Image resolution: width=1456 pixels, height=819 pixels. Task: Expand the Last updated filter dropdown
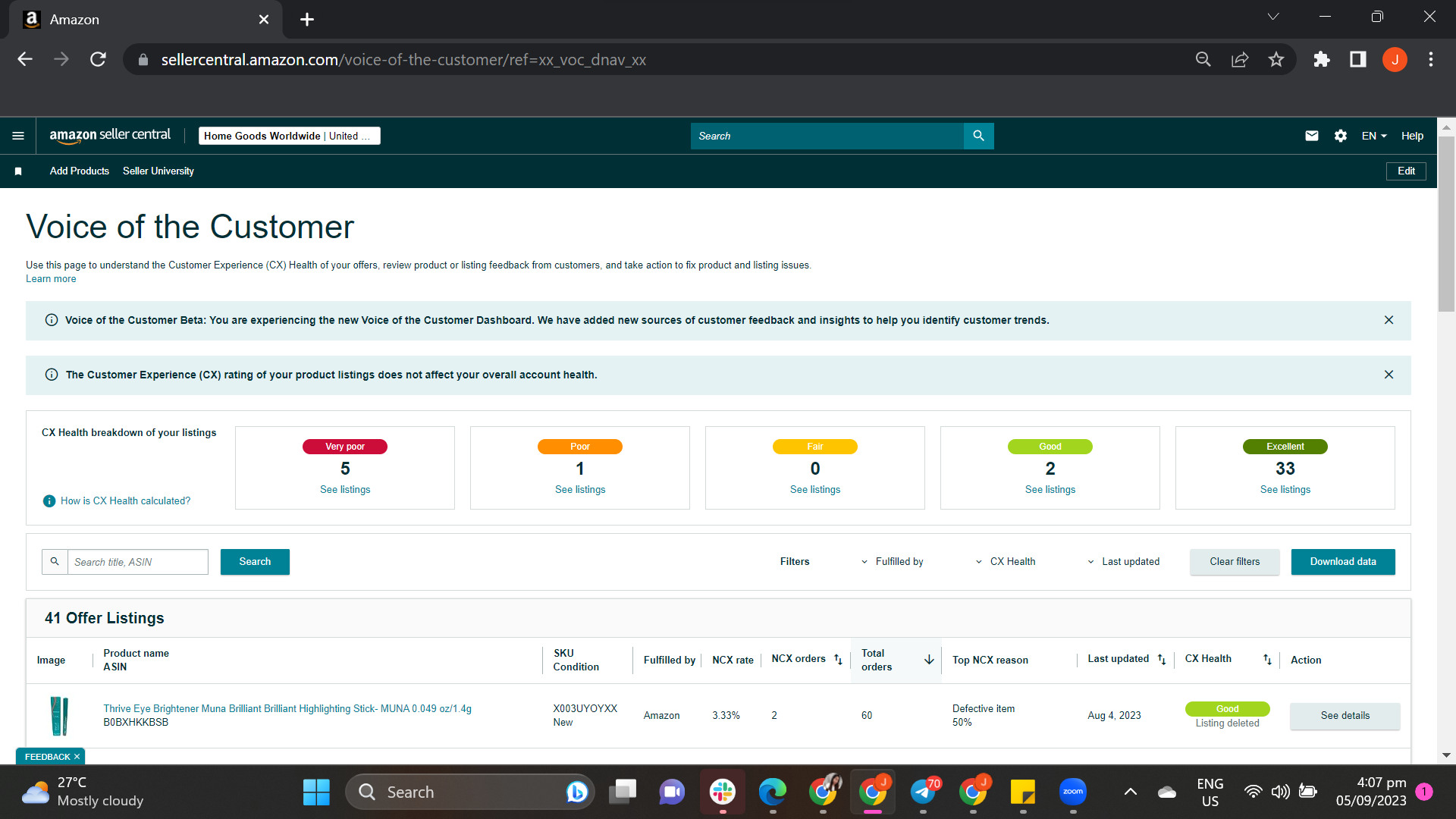point(1123,562)
